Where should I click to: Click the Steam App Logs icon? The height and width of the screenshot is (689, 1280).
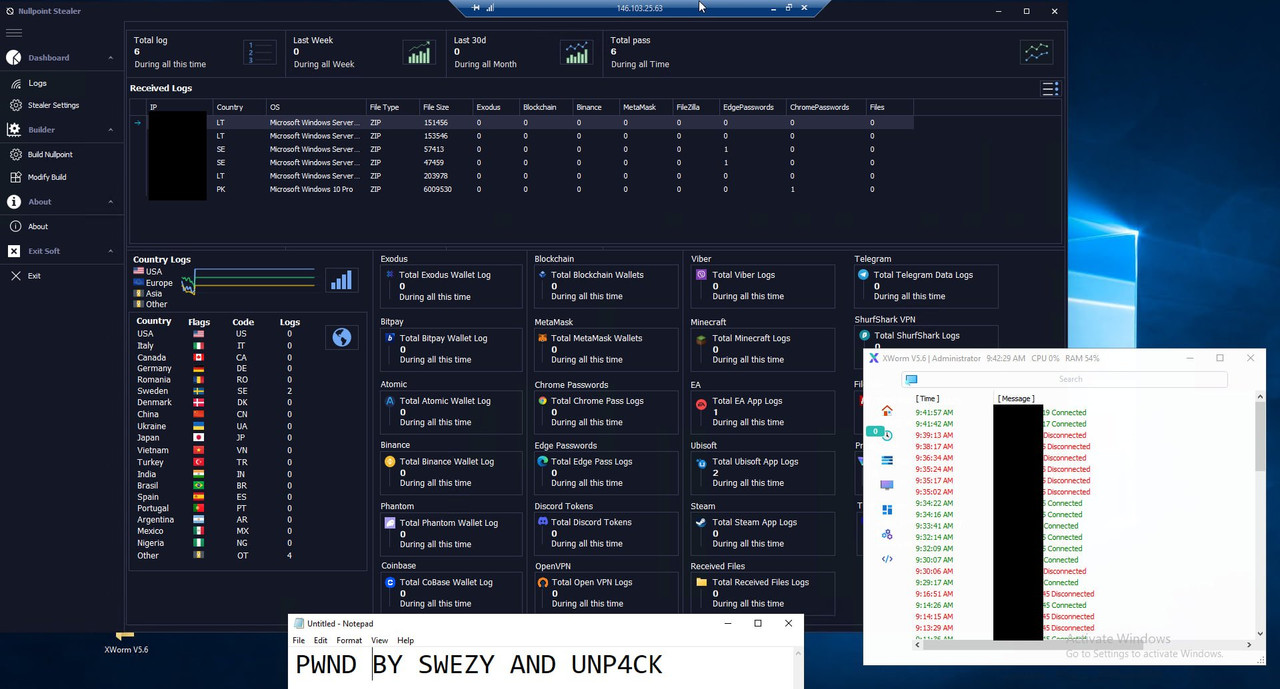pos(702,522)
